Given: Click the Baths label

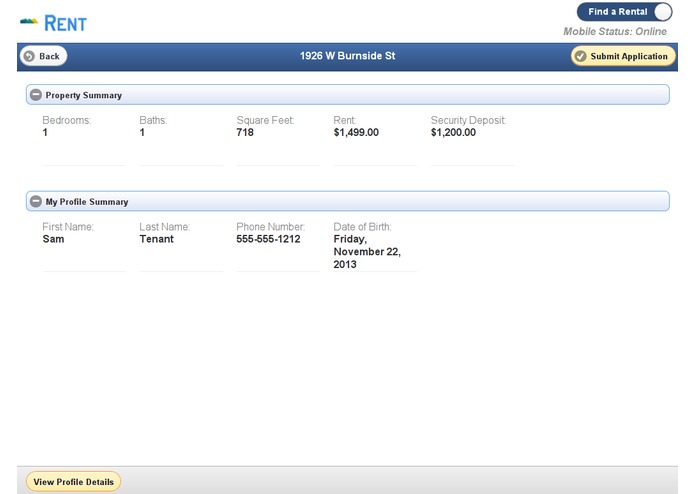Looking at the screenshot, I should 153,121.
